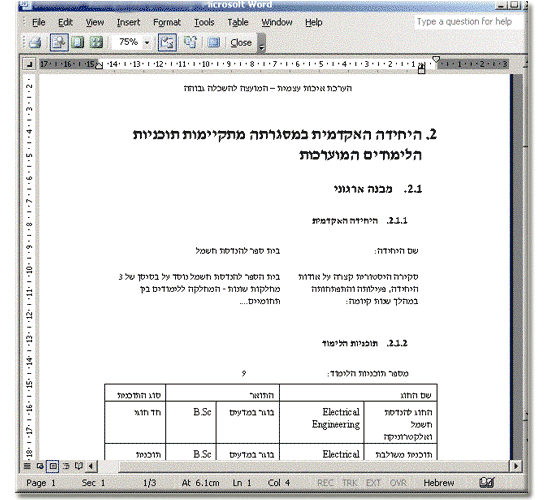Open the 75% zoom dropdown
This screenshot has height=500, width=544.
point(147,43)
